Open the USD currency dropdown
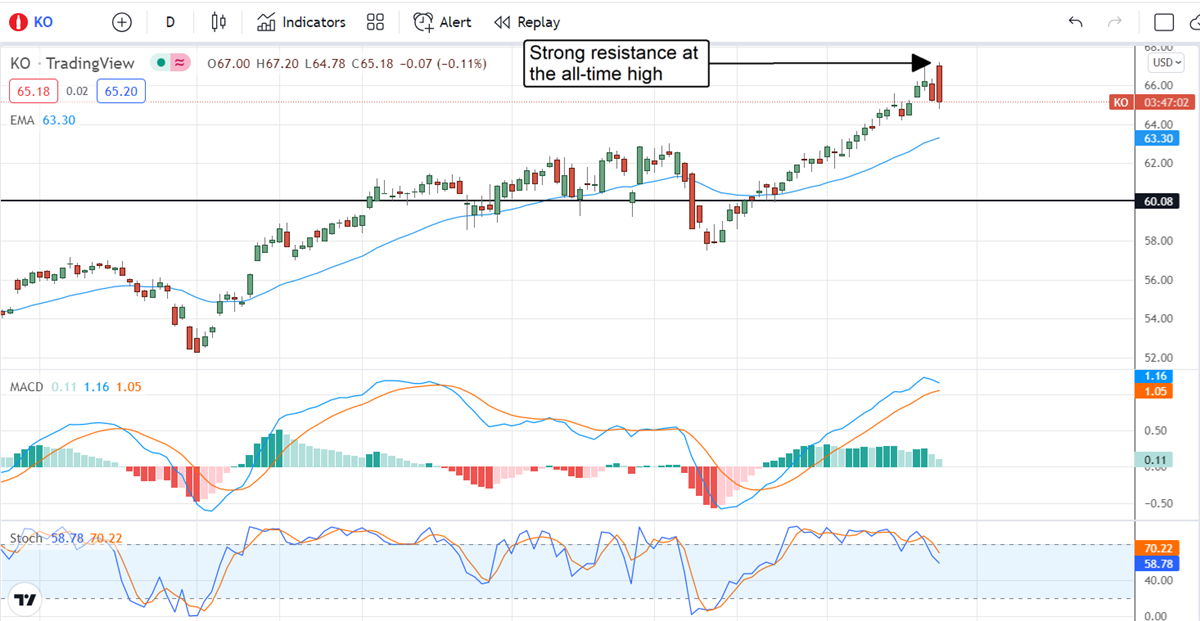1200x621 pixels. 1165,62
